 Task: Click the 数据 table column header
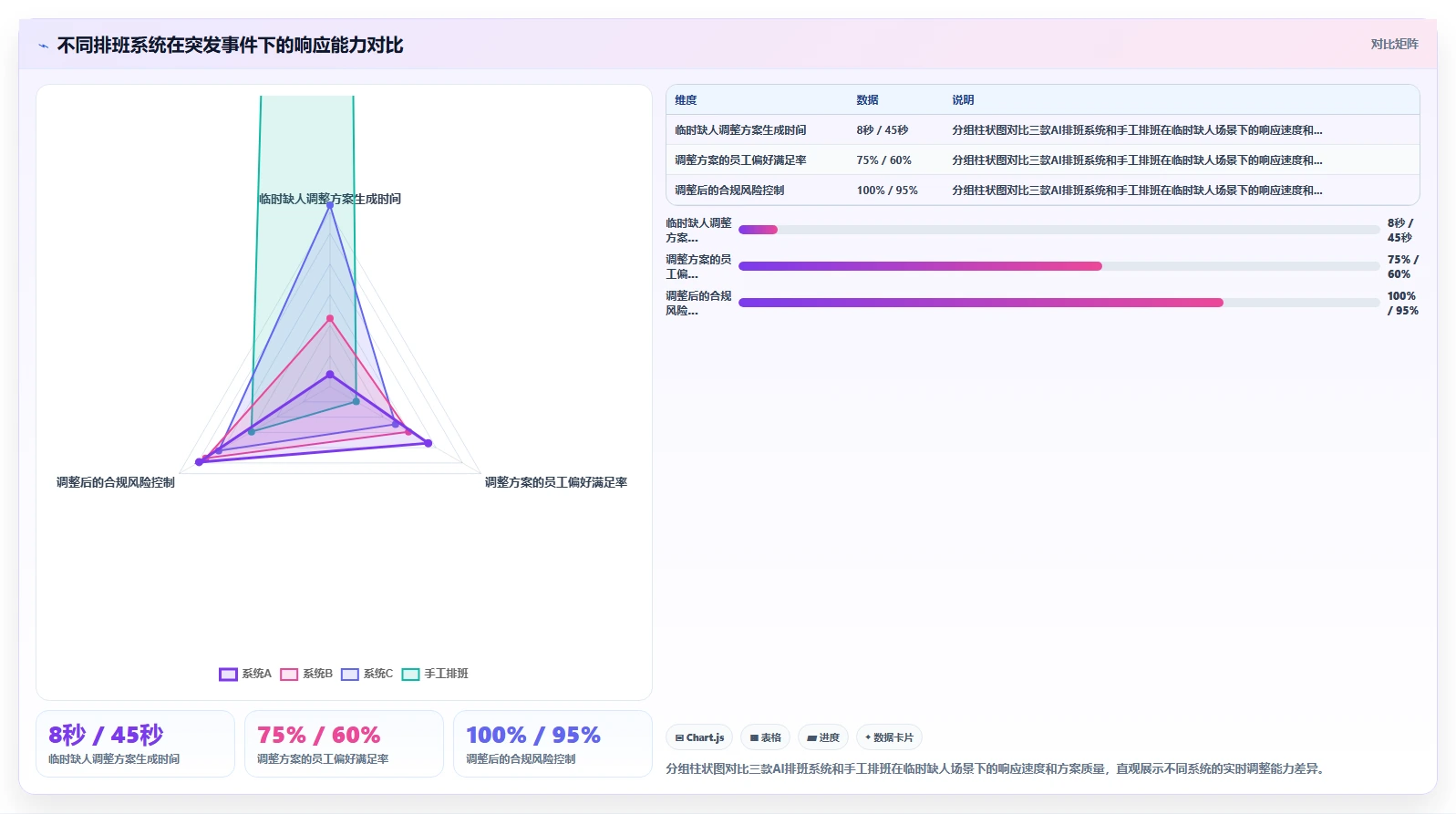click(867, 100)
